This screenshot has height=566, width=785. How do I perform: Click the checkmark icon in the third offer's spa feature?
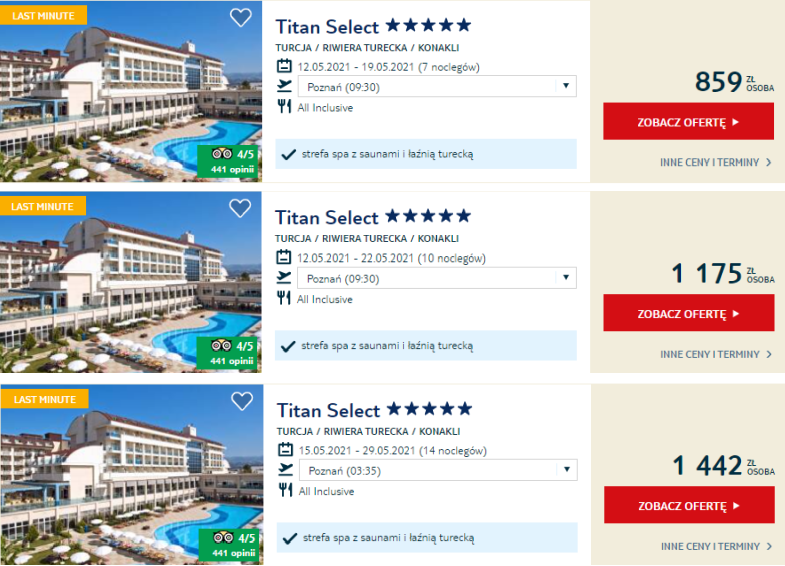(x=289, y=538)
